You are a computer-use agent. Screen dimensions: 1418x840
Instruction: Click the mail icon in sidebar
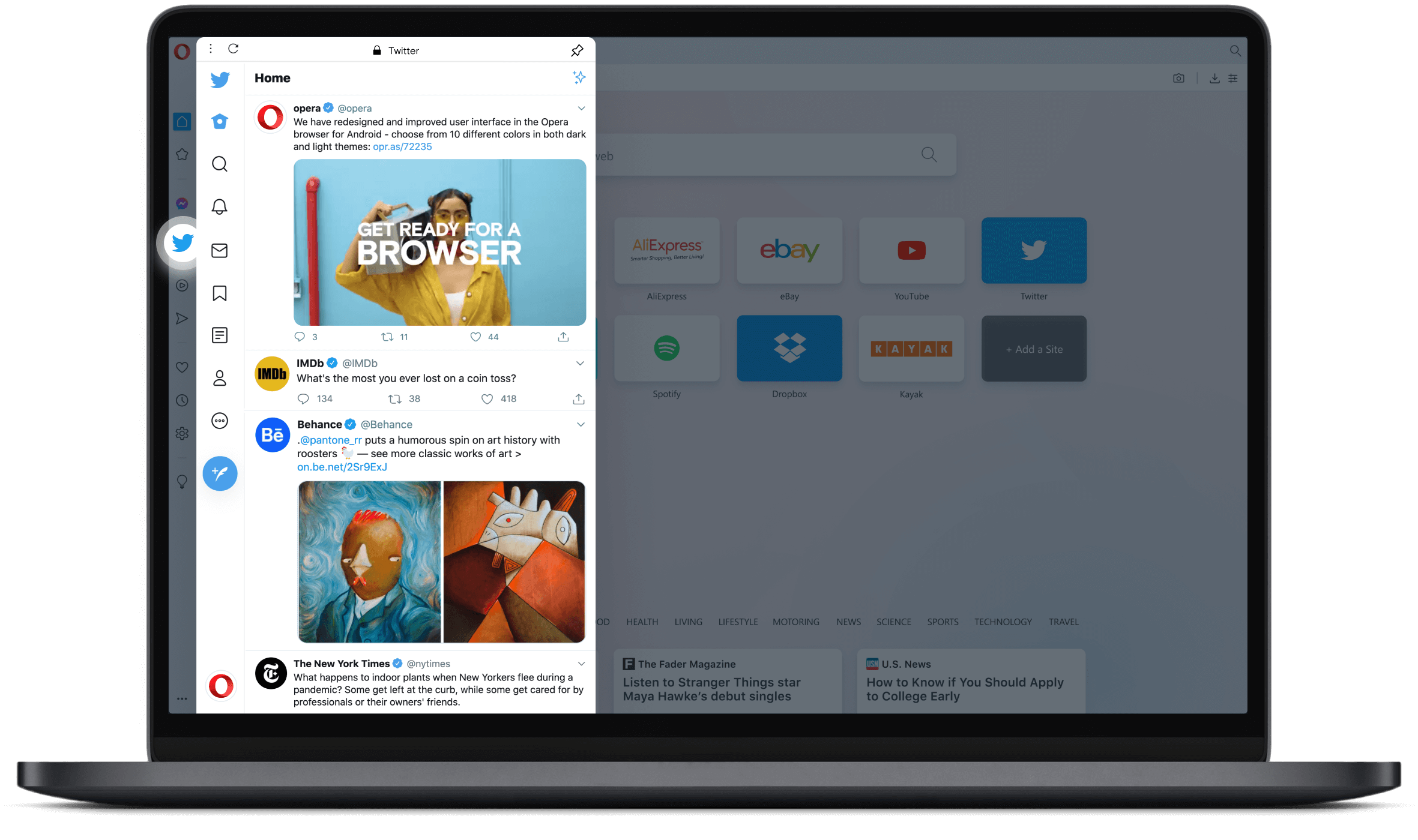click(220, 249)
